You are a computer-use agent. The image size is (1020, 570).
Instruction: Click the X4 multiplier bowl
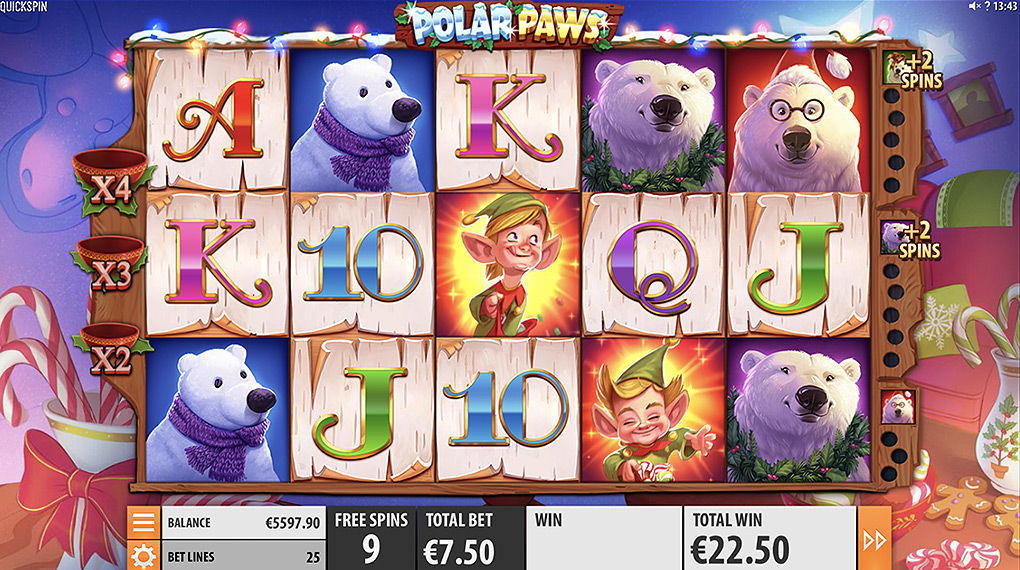click(x=111, y=182)
